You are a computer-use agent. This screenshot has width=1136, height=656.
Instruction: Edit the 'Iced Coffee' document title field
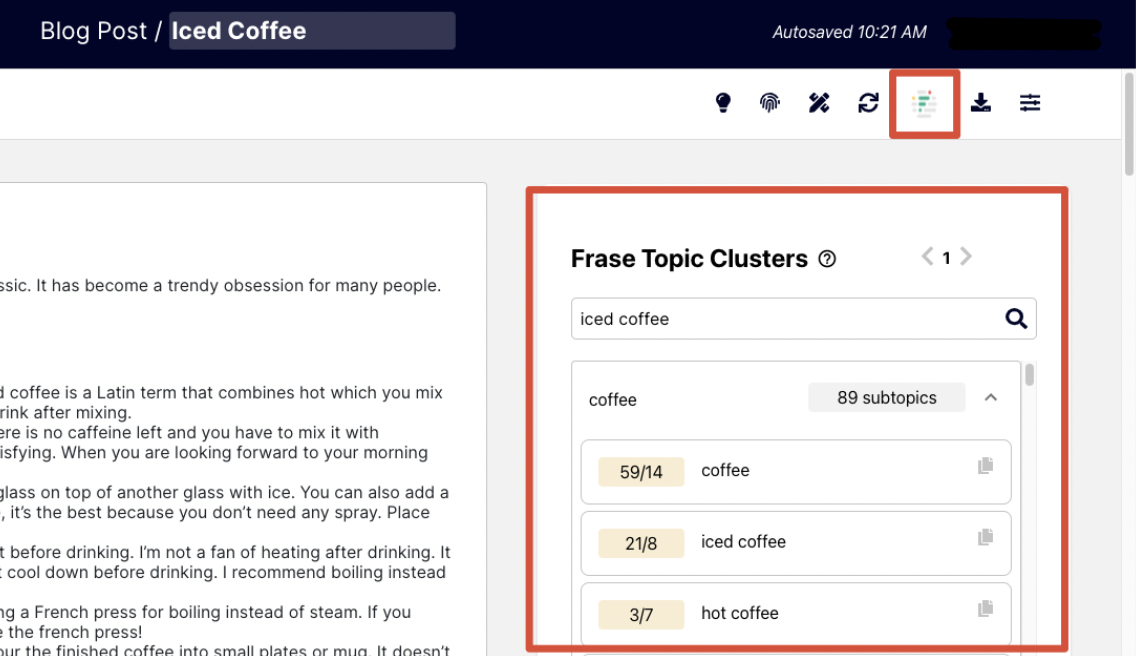pos(312,31)
